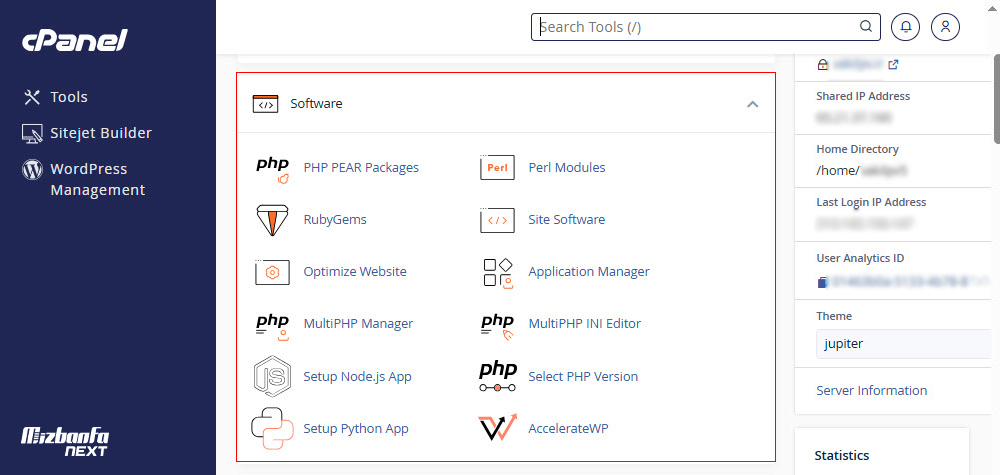Collapse the Software section chevron

coord(753,104)
